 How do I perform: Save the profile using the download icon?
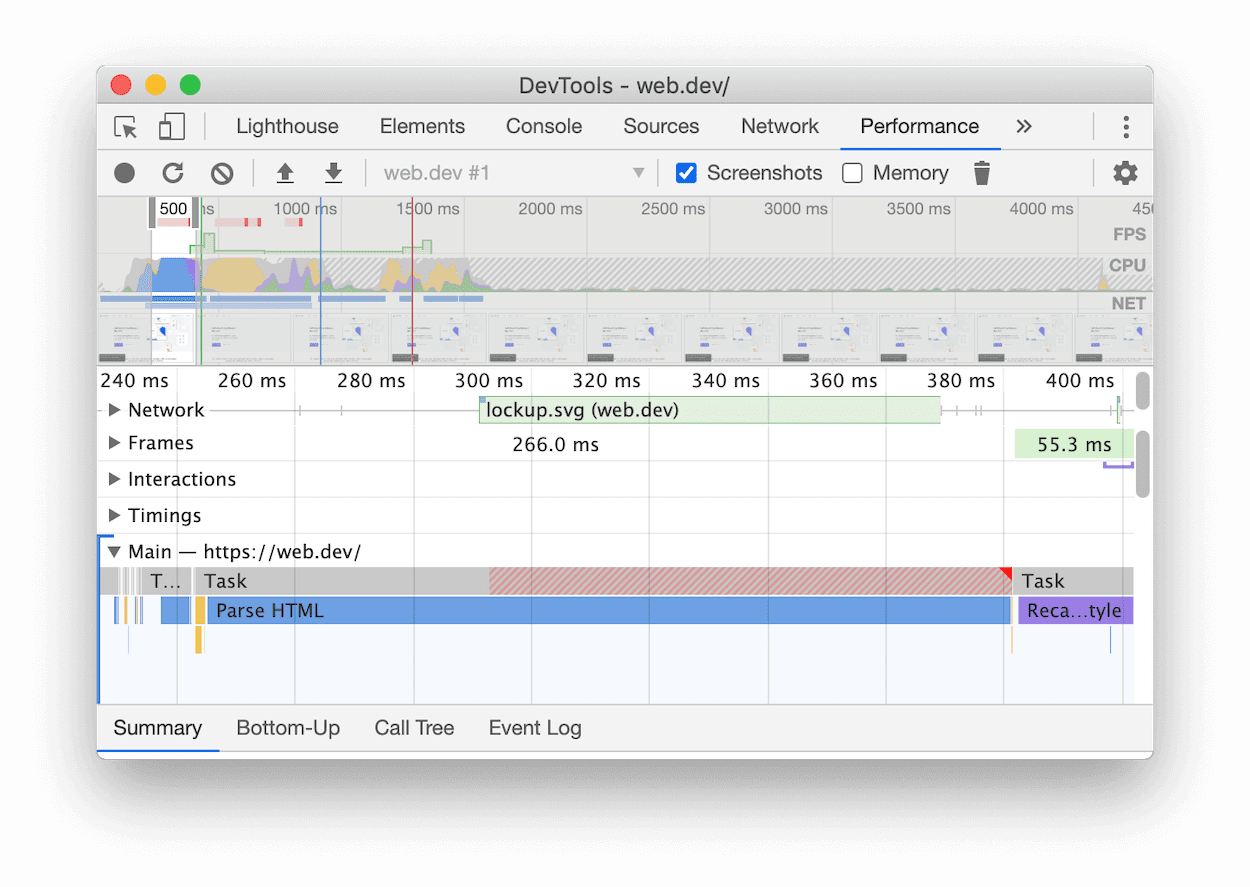coord(334,172)
